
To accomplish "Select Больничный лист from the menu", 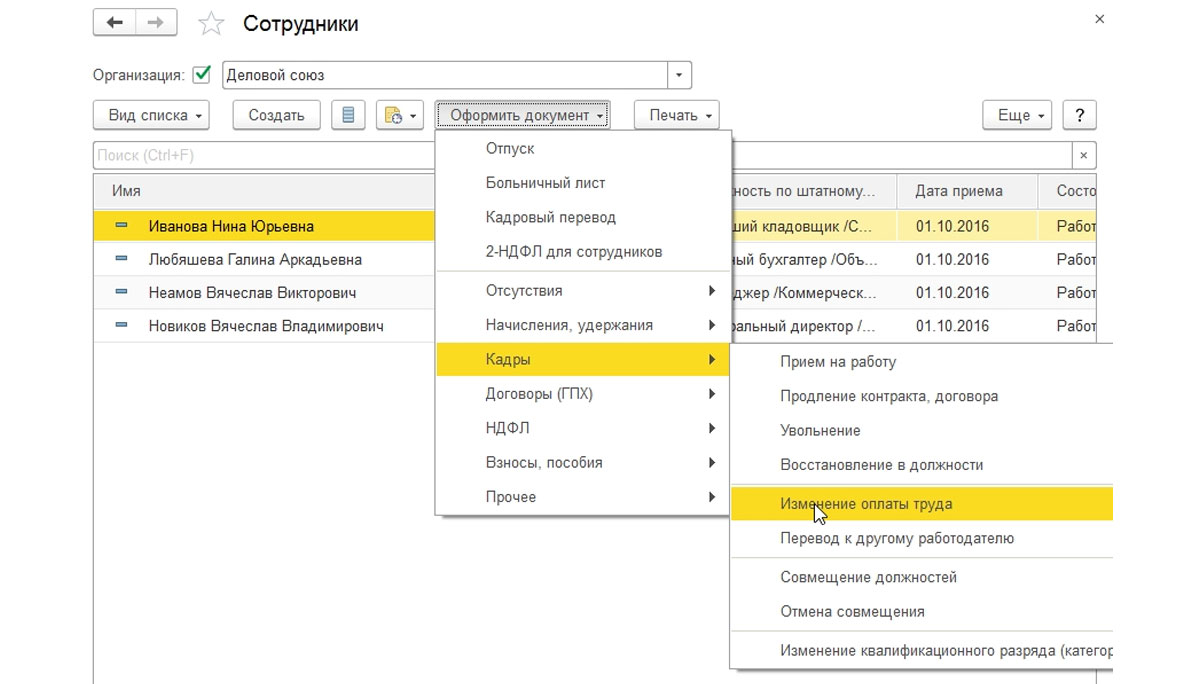I will pyautogui.click(x=545, y=183).
